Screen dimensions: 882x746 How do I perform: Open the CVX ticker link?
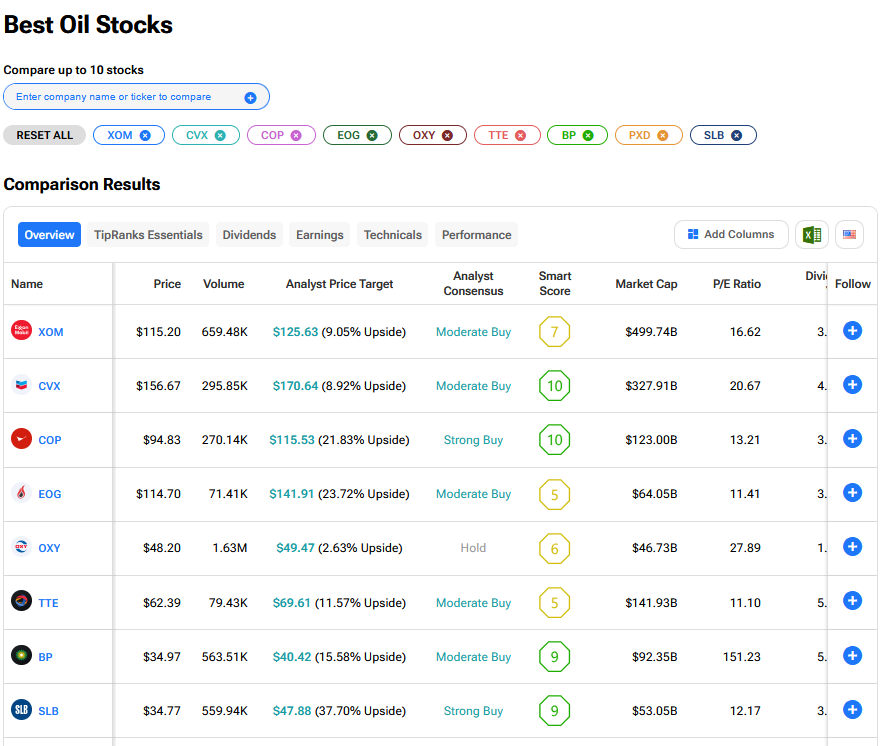pos(49,386)
